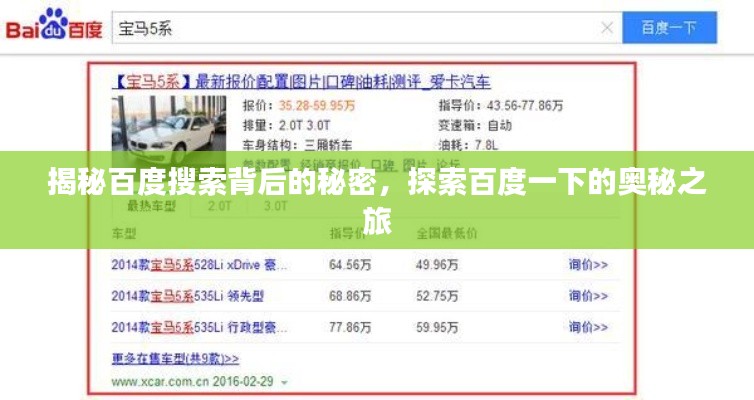Click the 68.86万 guide price cell
The height and width of the screenshot is (400, 754).
pyautogui.click(x=350, y=296)
